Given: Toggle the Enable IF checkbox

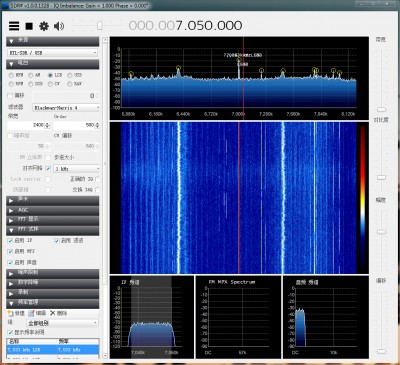Looking at the screenshot, I should (x=10, y=241).
